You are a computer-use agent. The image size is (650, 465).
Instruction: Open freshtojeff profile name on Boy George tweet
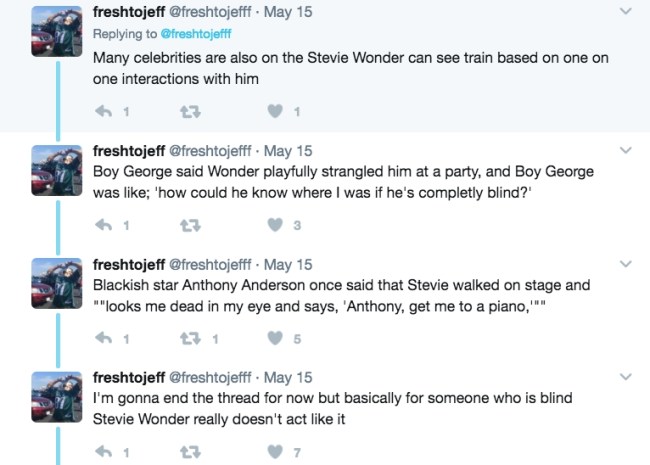(x=128, y=151)
